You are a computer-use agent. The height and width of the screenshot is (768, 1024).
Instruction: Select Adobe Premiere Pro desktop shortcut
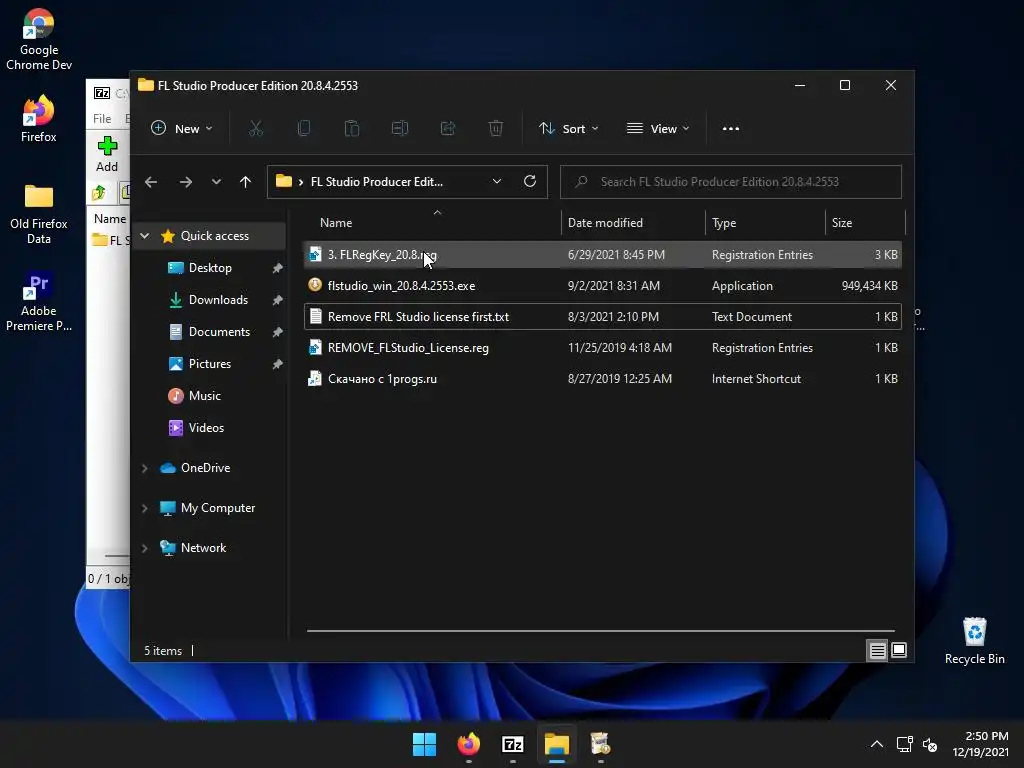(39, 302)
